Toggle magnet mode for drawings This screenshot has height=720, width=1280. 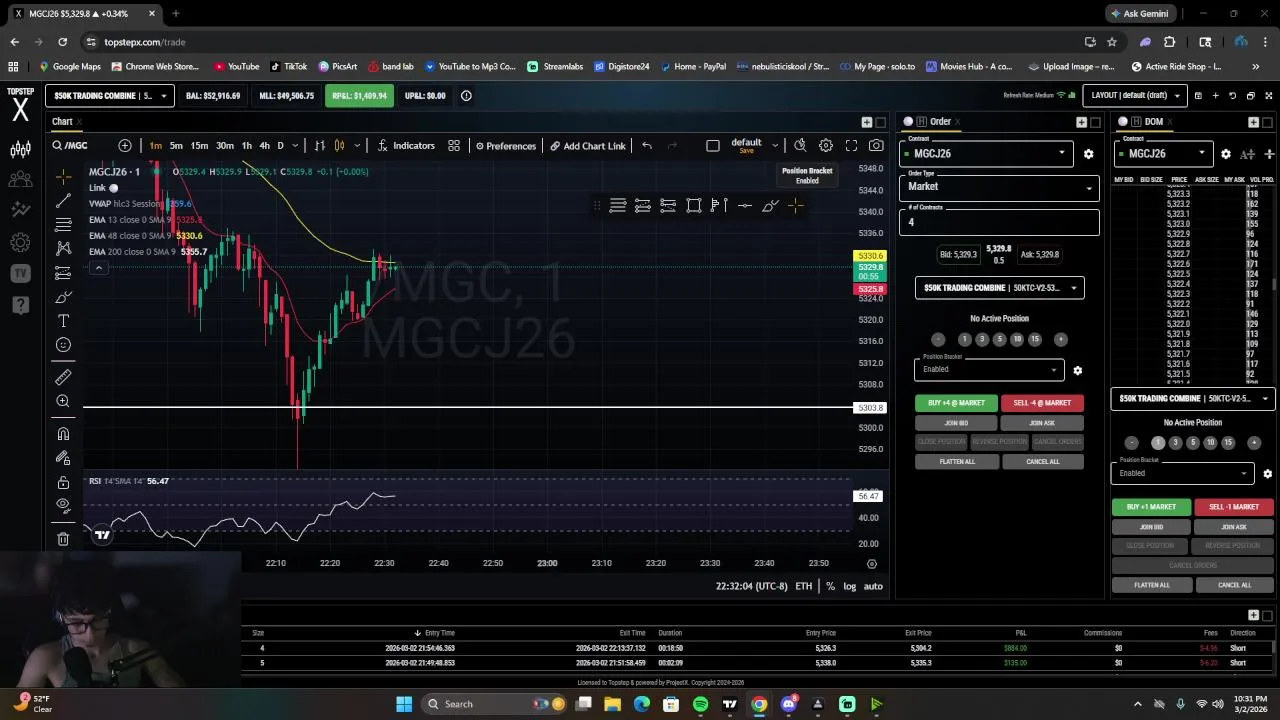click(63, 434)
